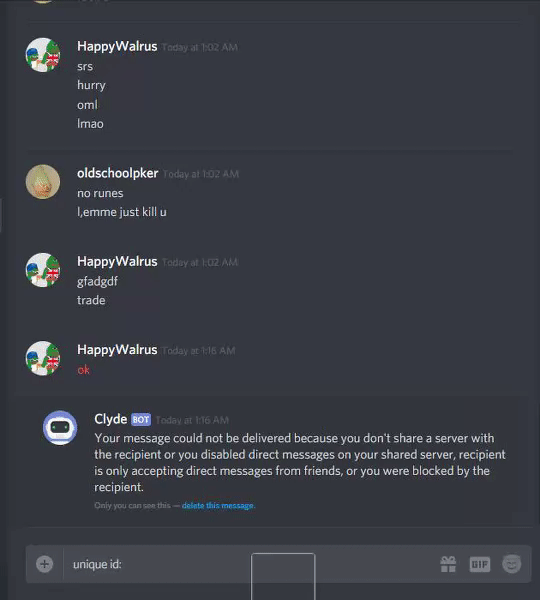The image size is (540, 600).
Task: Click HappyWalrus username above 'gfadgdf'
Action: point(117,262)
